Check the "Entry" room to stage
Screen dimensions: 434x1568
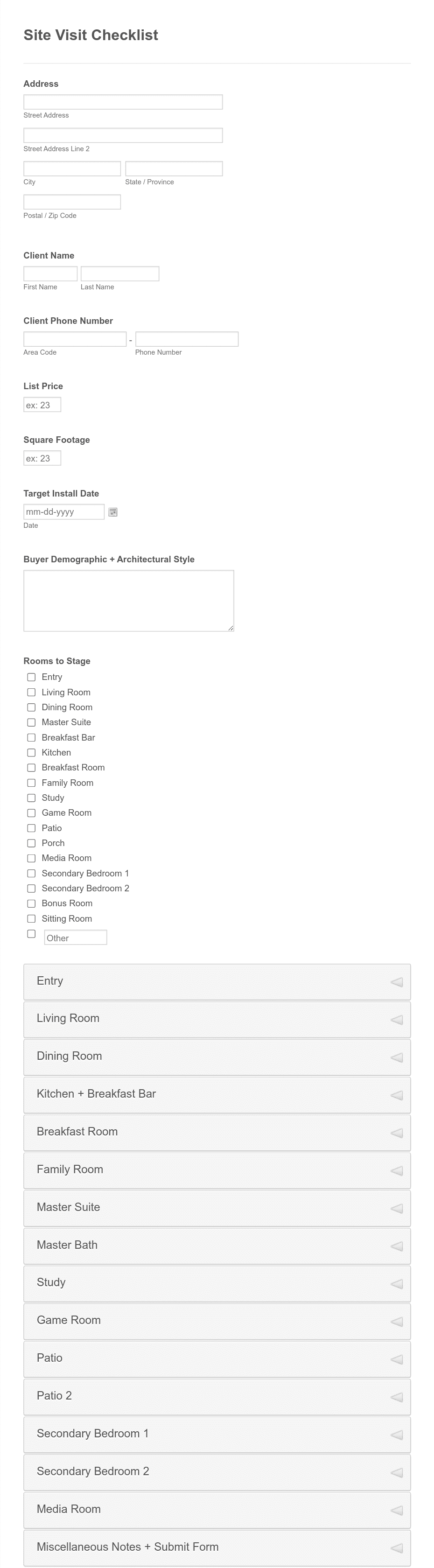click(31, 677)
